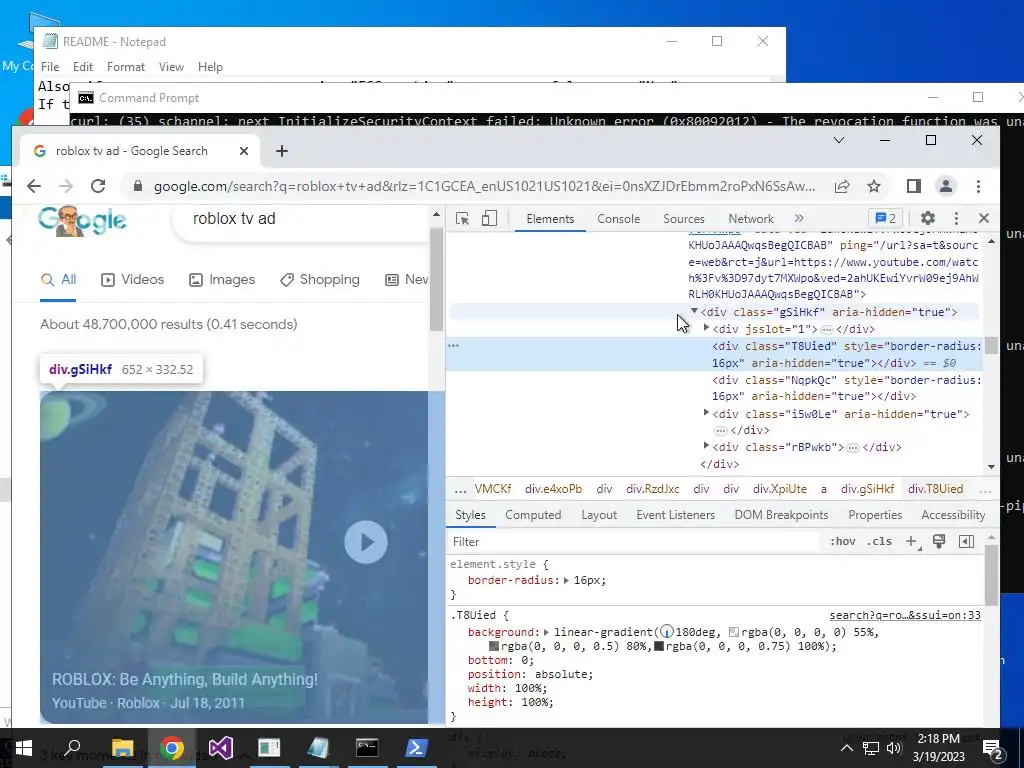Open the 2 issues message badge
The width and height of the screenshot is (1024, 768).
(x=886, y=219)
